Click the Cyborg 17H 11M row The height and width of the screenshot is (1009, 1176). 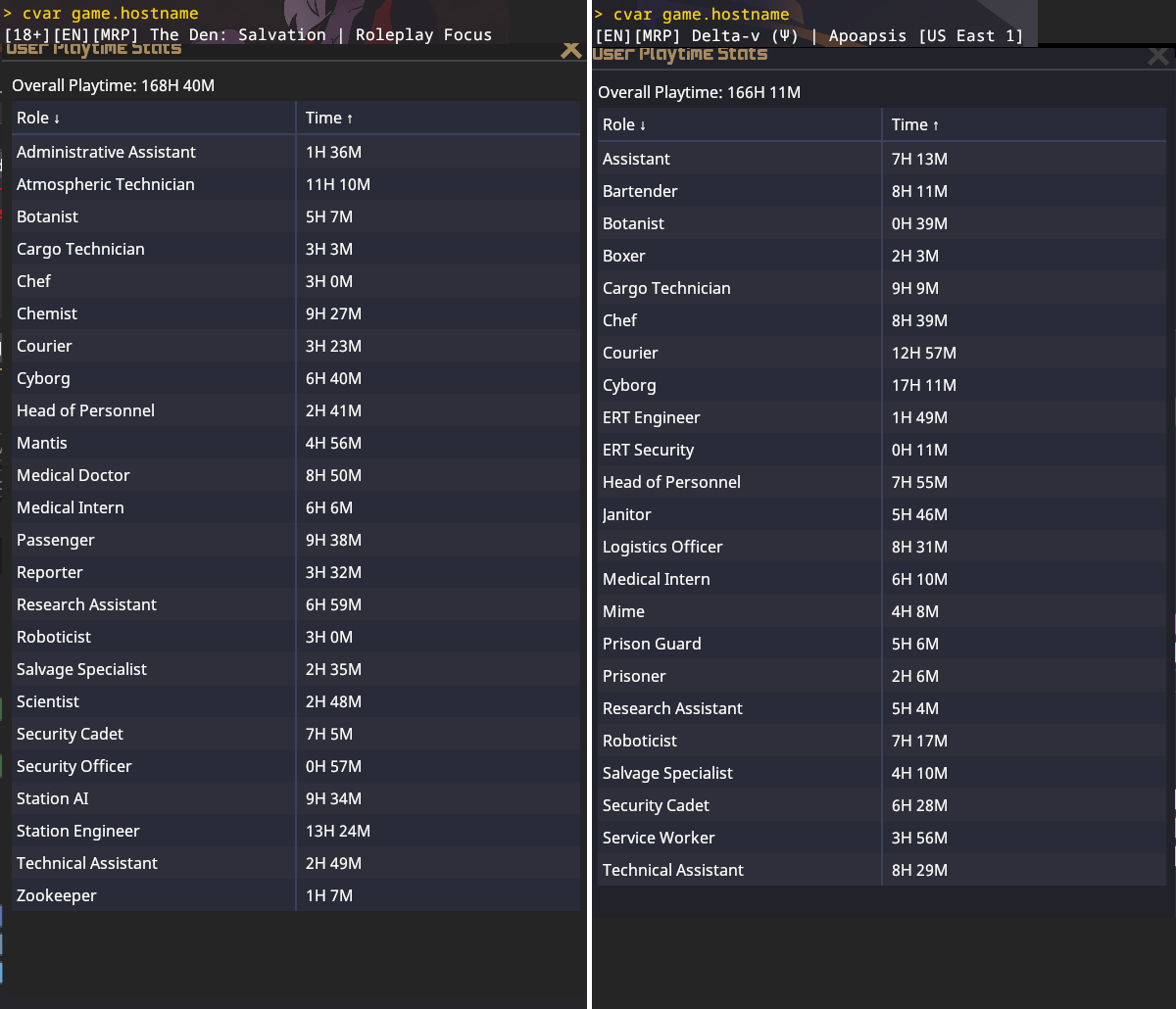(629, 385)
